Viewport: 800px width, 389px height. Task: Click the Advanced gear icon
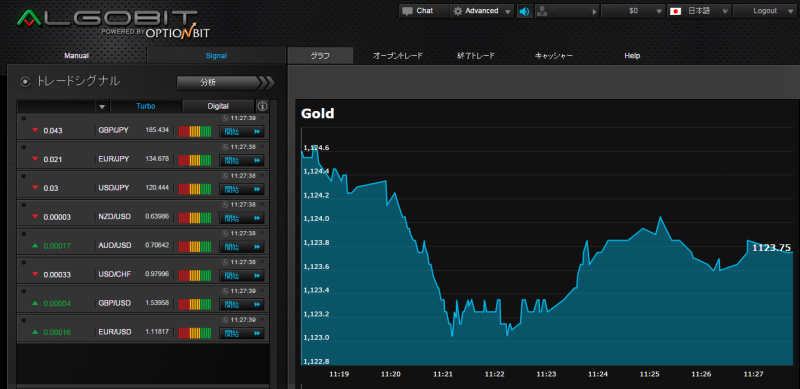[x=458, y=11]
